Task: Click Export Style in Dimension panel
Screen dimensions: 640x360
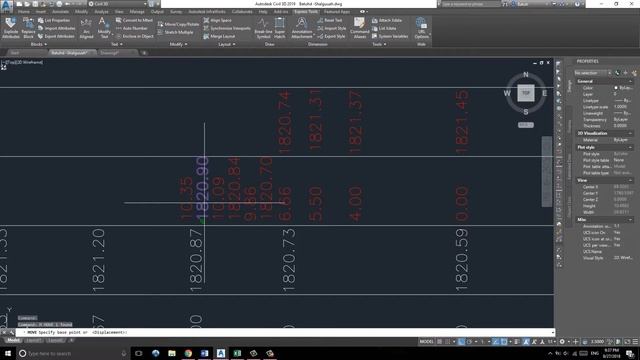Action: click(x=331, y=36)
